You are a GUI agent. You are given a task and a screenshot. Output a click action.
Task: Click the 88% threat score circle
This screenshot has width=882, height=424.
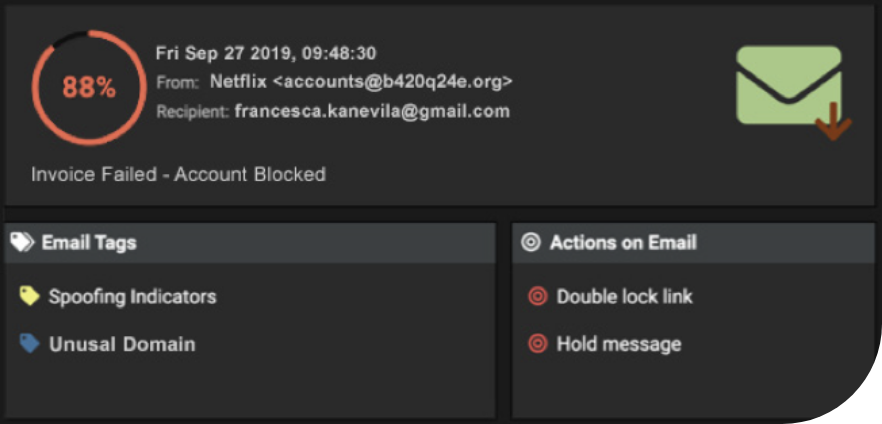coord(89,88)
